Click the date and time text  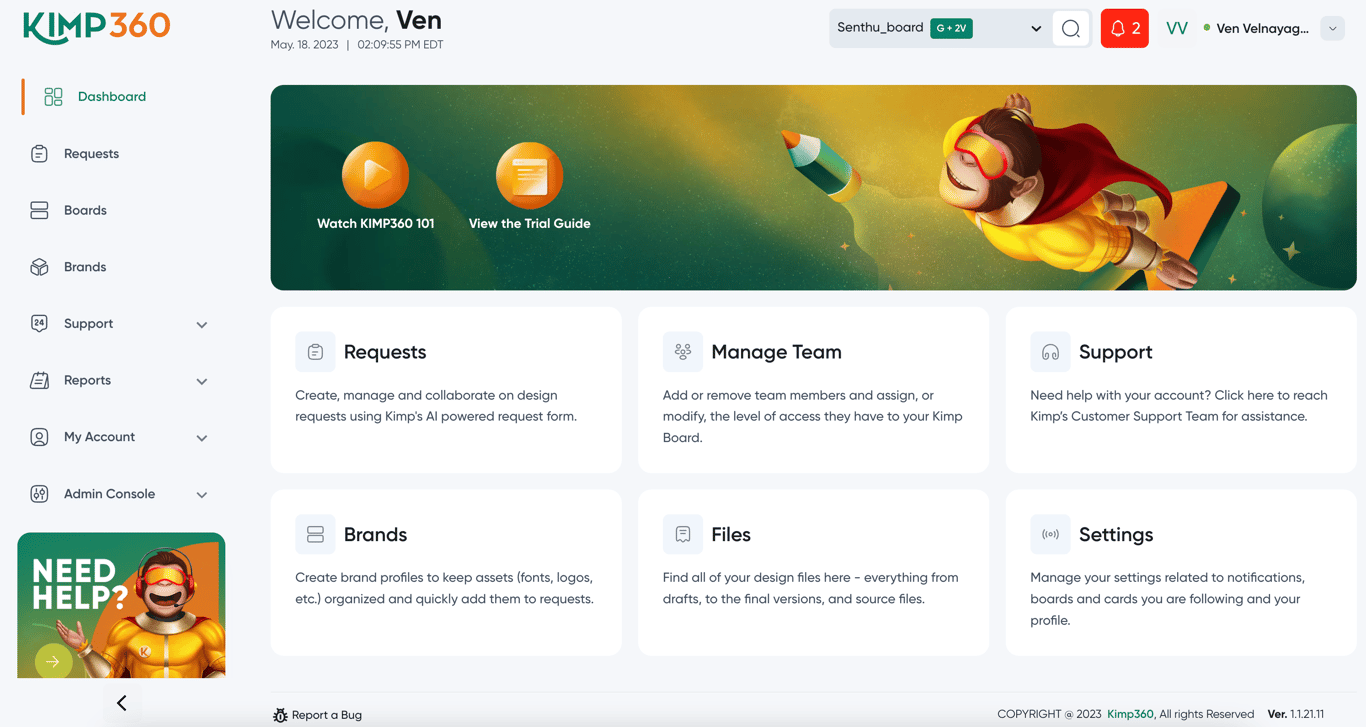click(357, 45)
